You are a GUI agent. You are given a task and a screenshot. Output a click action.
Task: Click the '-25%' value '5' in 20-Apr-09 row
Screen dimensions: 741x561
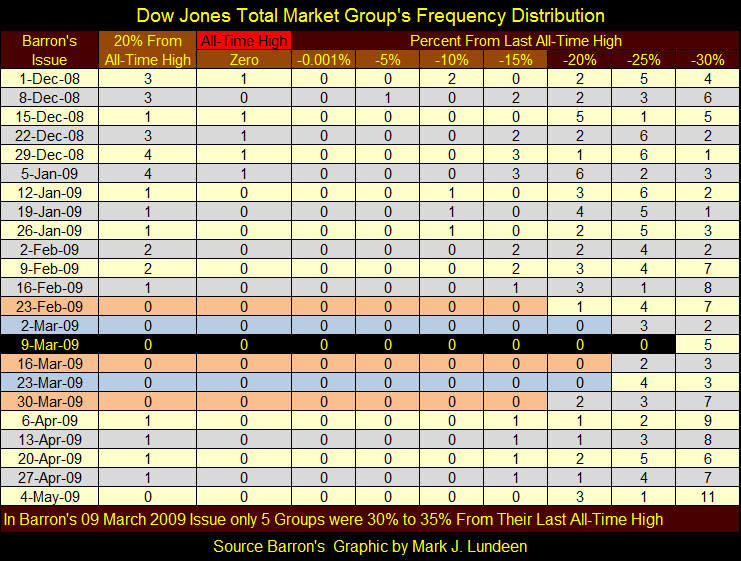[644, 458]
